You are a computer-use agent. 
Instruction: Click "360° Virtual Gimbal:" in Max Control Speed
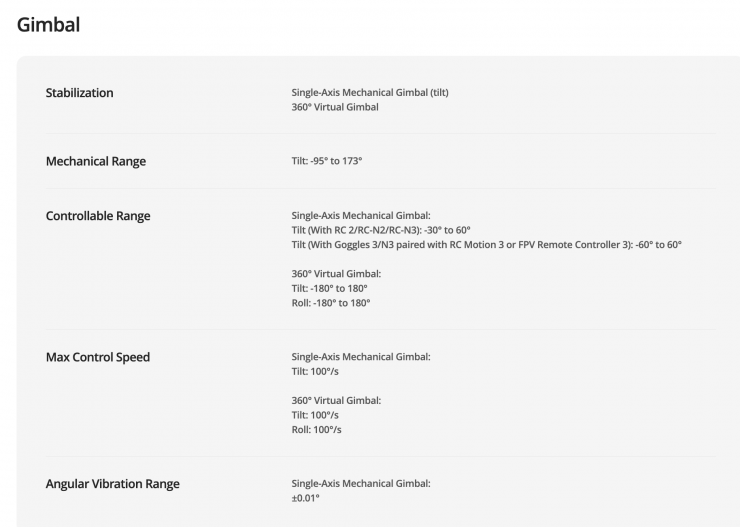pyautogui.click(x=336, y=400)
